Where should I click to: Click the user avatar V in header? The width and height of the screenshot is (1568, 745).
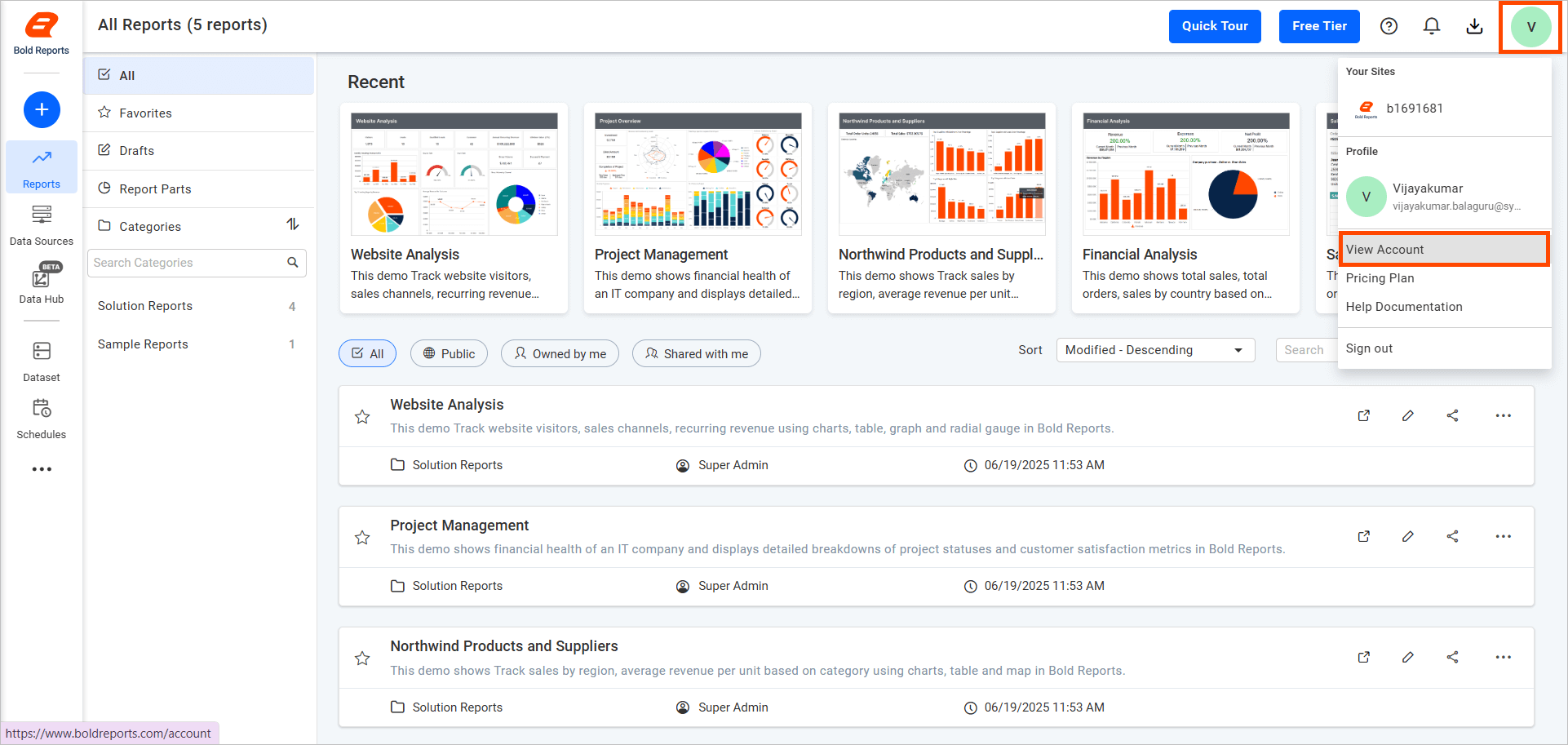click(1530, 27)
